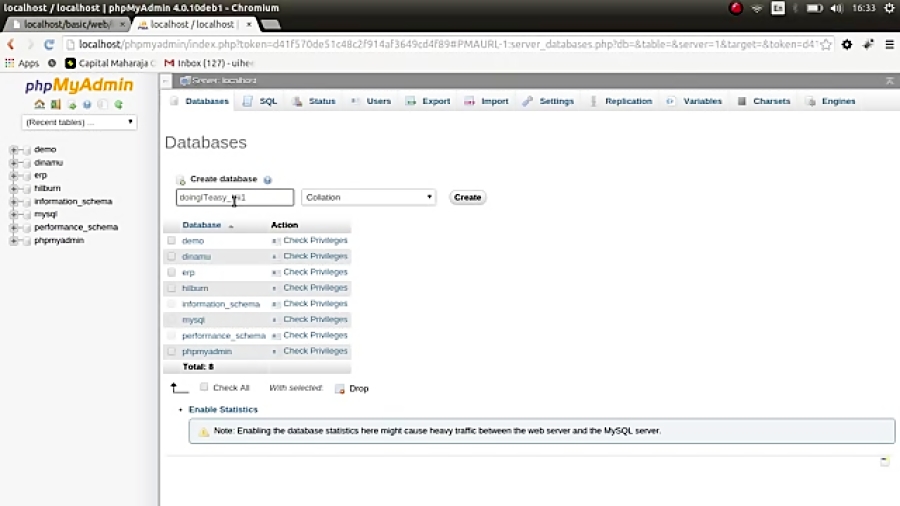Open the Capital Maharaja bookmark
900x506 pixels.
(x=110, y=63)
